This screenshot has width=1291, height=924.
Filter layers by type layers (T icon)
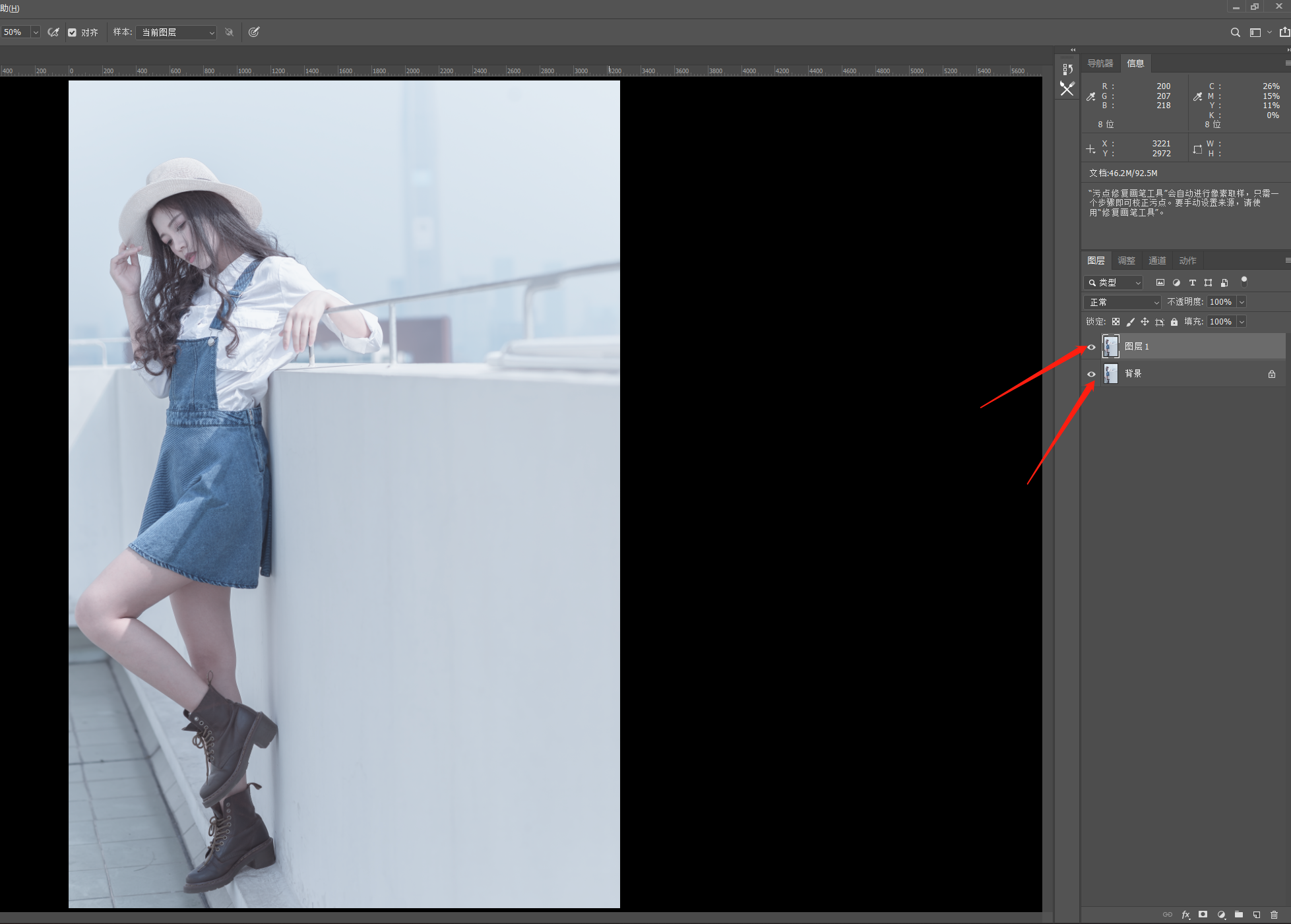click(x=1192, y=282)
